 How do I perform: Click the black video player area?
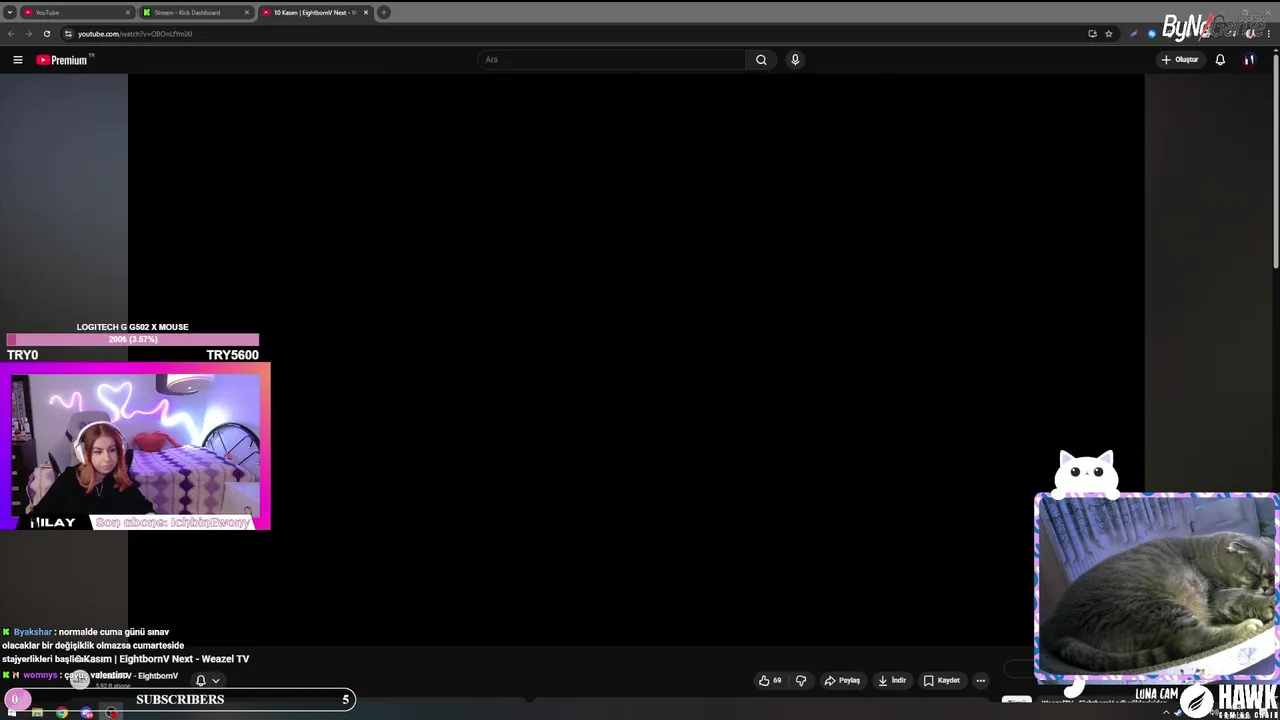click(636, 360)
